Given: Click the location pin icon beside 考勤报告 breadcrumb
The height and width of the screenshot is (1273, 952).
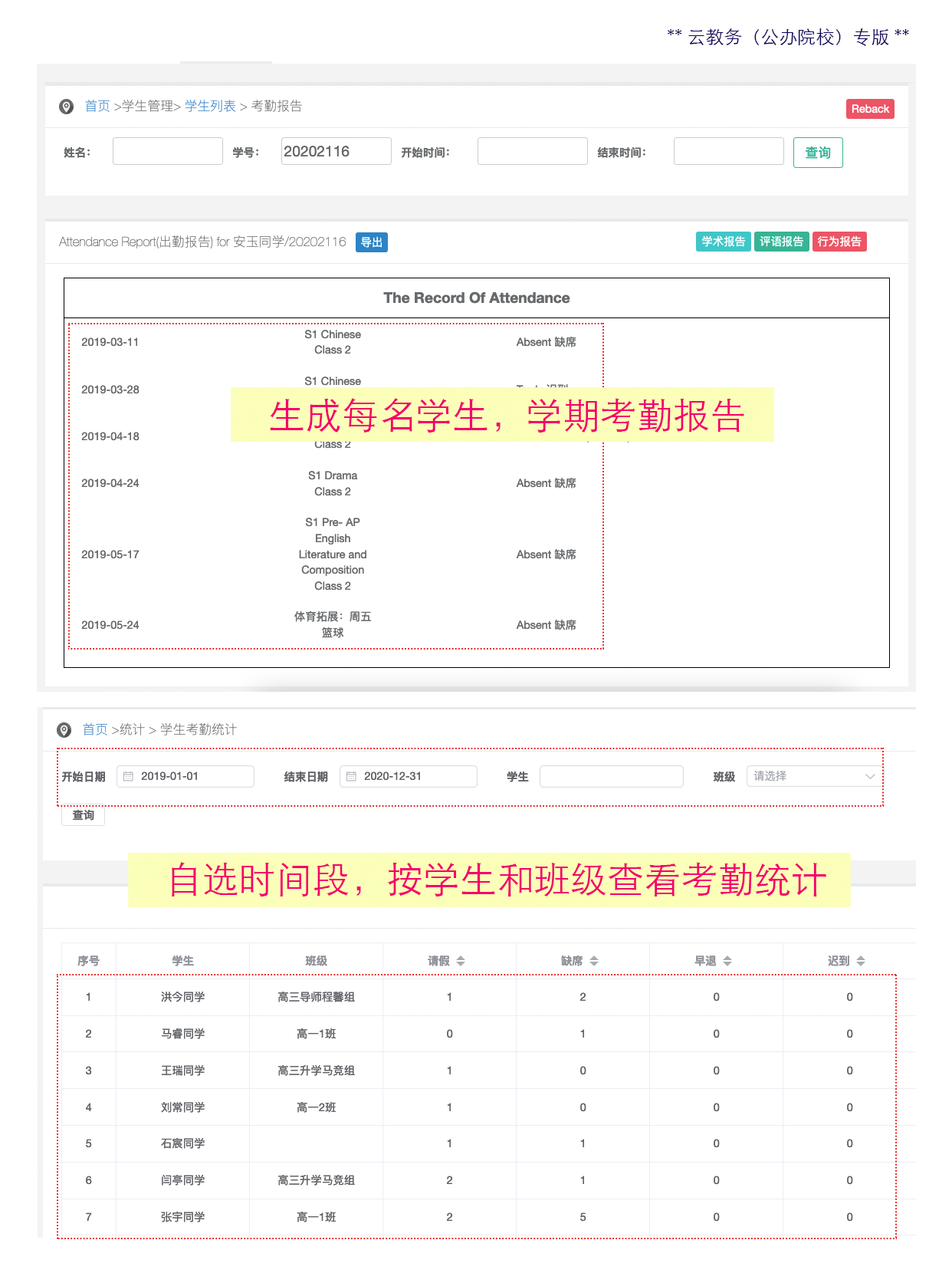Looking at the screenshot, I should point(67,107).
